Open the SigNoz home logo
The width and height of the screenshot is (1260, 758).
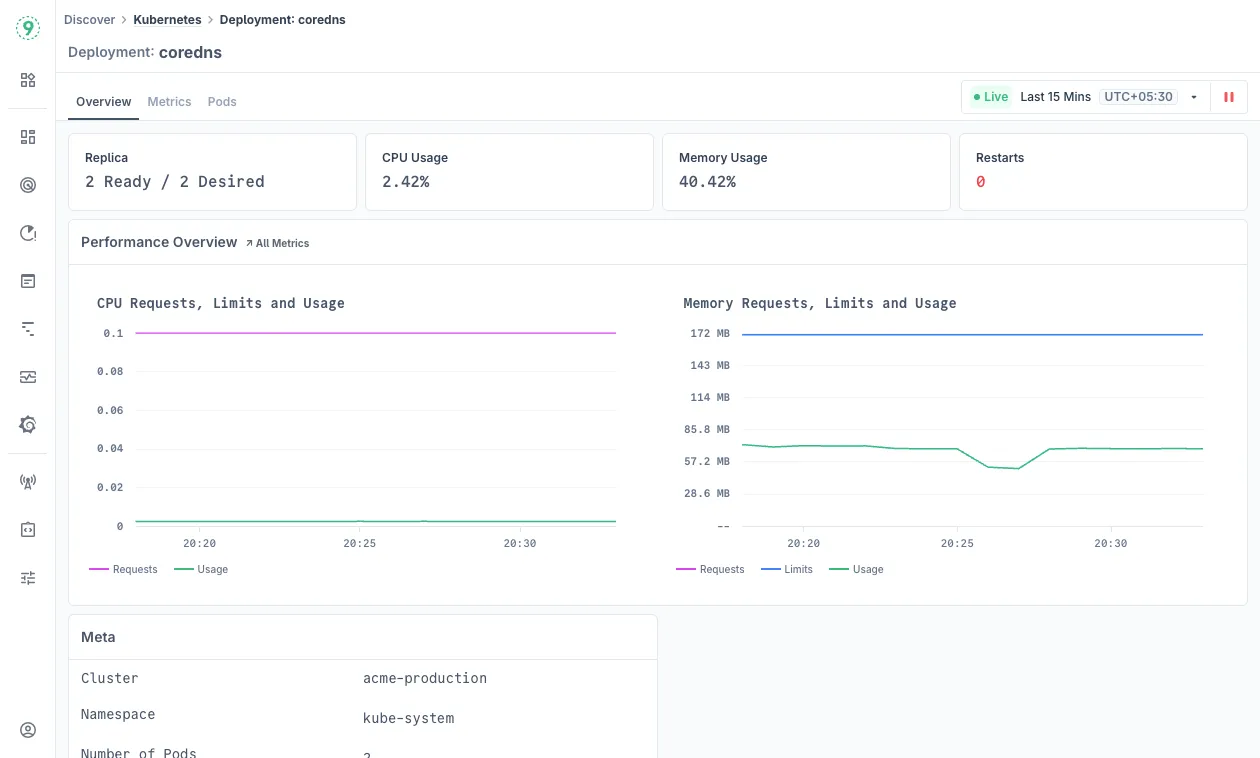27,27
